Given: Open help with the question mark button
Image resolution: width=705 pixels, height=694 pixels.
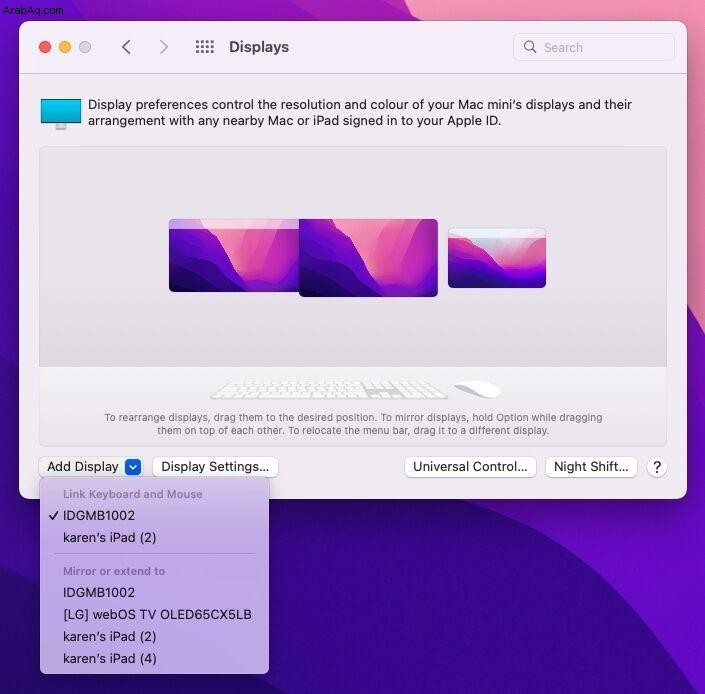Looking at the screenshot, I should [656, 467].
